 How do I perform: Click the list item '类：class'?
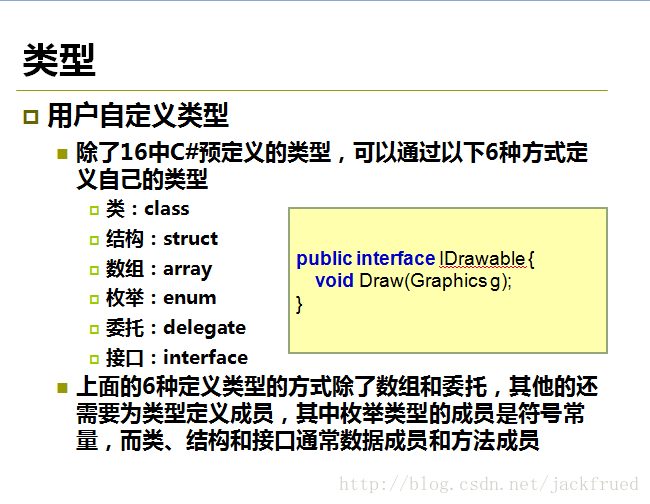(148, 208)
